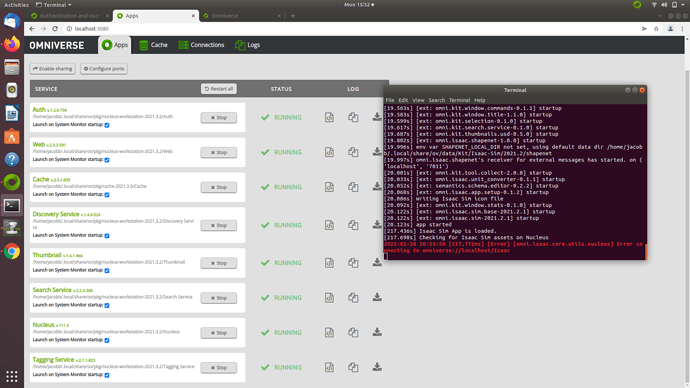The width and height of the screenshot is (690, 388).
Task: Toggle Auth launch on System Monitor startup
Action: coord(107,125)
